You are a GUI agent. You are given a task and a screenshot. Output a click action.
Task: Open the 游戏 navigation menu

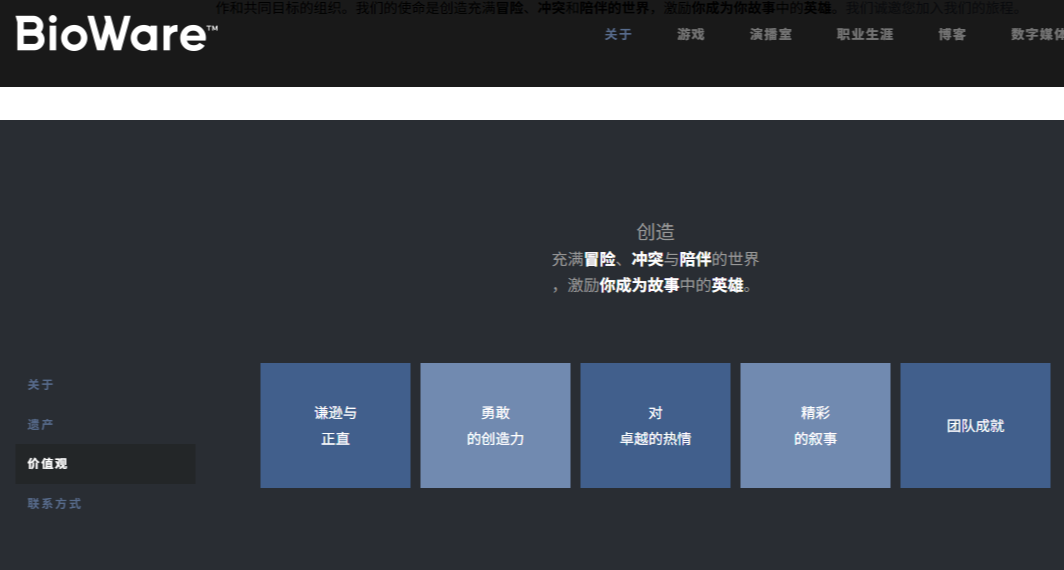(x=691, y=35)
